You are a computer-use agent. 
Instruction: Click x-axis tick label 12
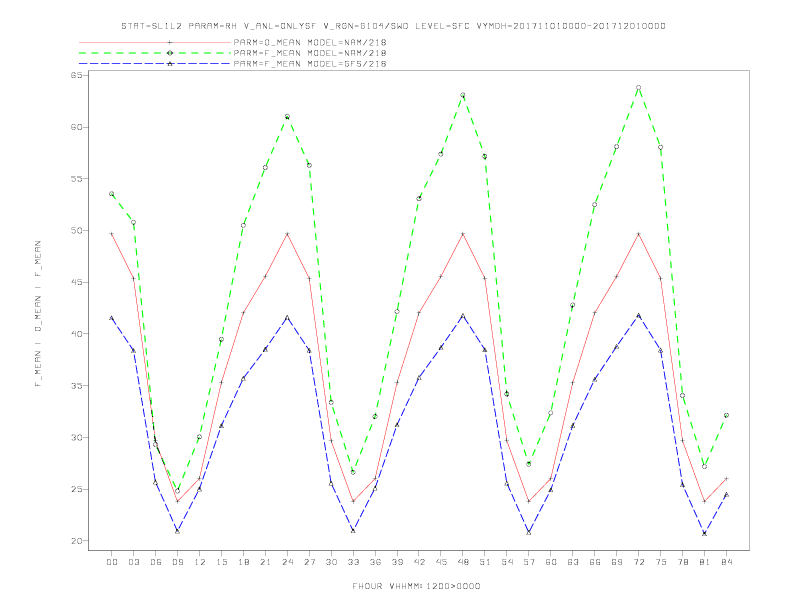(x=200, y=562)
